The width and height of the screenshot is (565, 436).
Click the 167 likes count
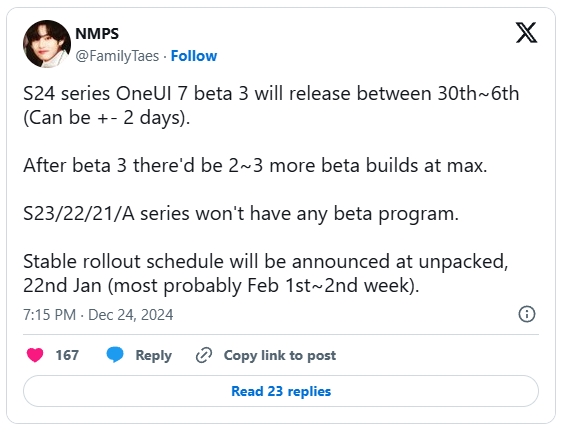67,355
